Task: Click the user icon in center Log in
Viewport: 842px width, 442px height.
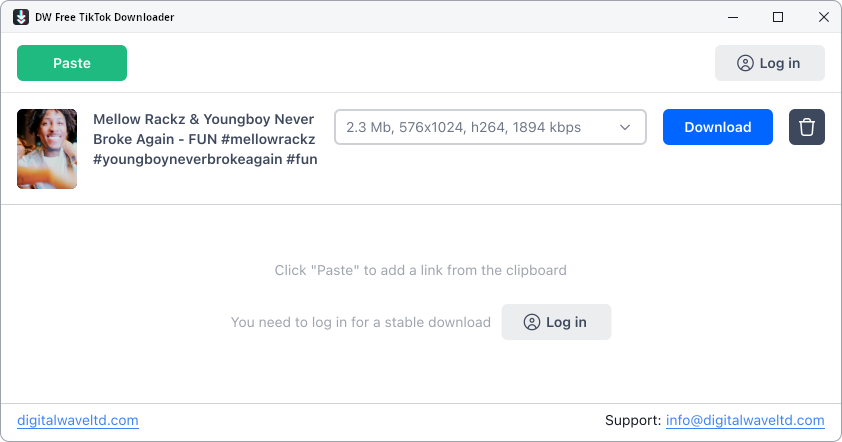Action: [532, 322]
